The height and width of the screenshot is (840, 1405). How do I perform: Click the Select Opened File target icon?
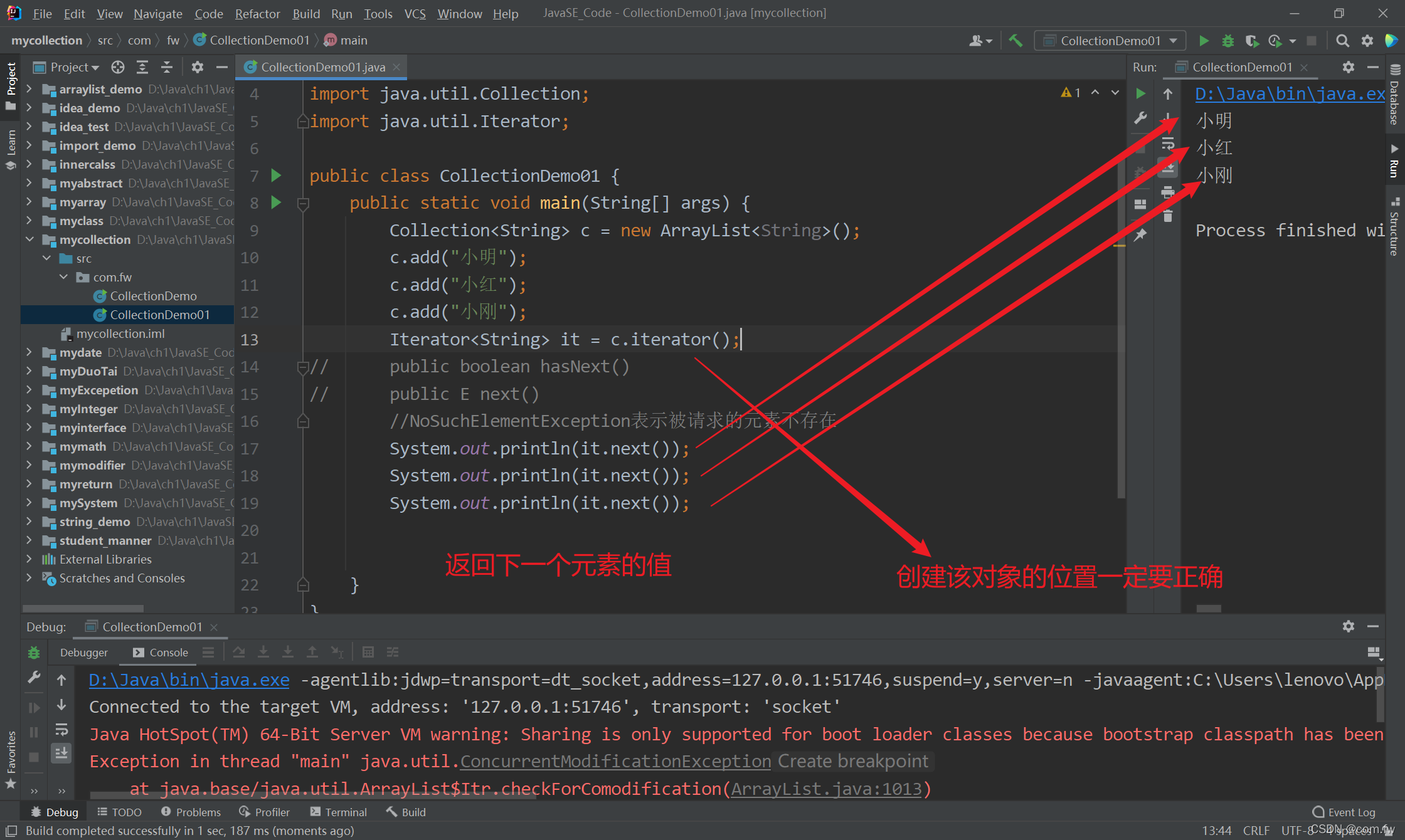click(x=118, y=67)
